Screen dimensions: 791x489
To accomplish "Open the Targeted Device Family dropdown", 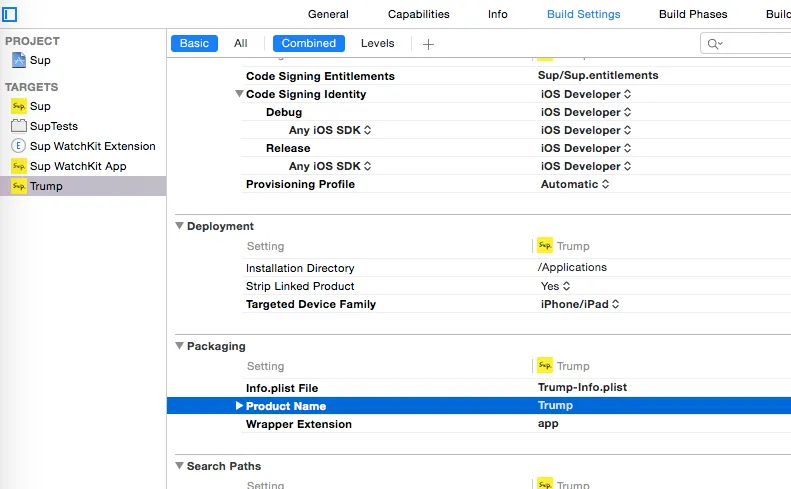I will click(580, 304).
